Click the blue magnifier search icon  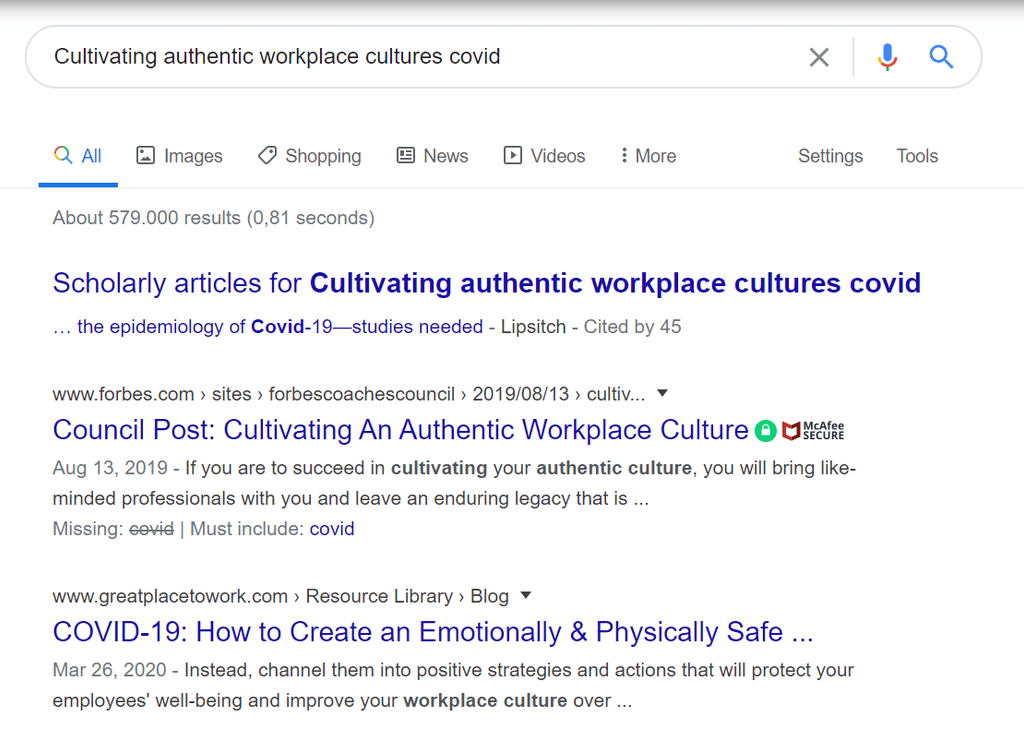coord(941,57)
